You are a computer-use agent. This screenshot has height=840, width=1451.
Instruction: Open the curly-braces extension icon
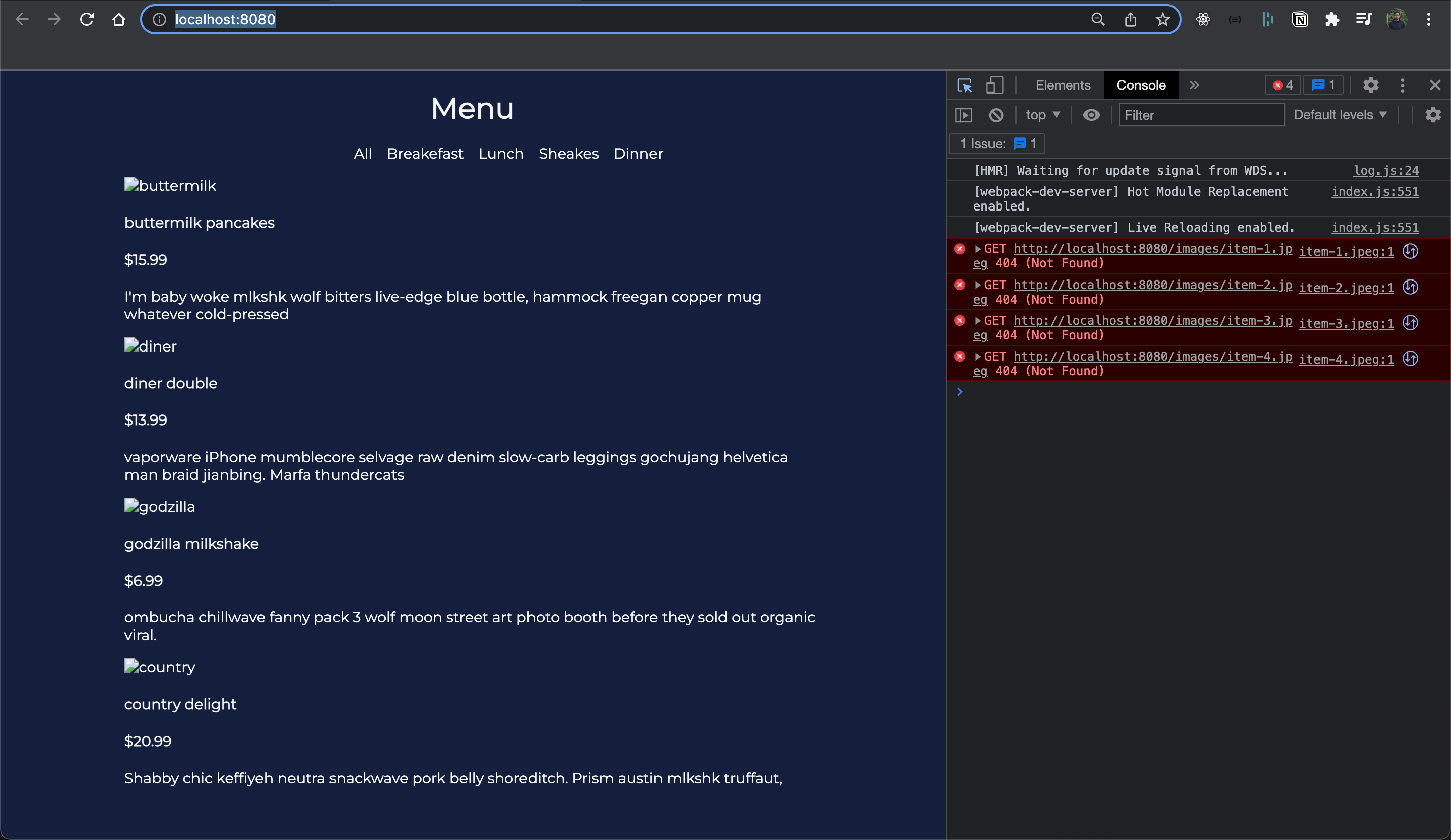(x=1235, y=19)
